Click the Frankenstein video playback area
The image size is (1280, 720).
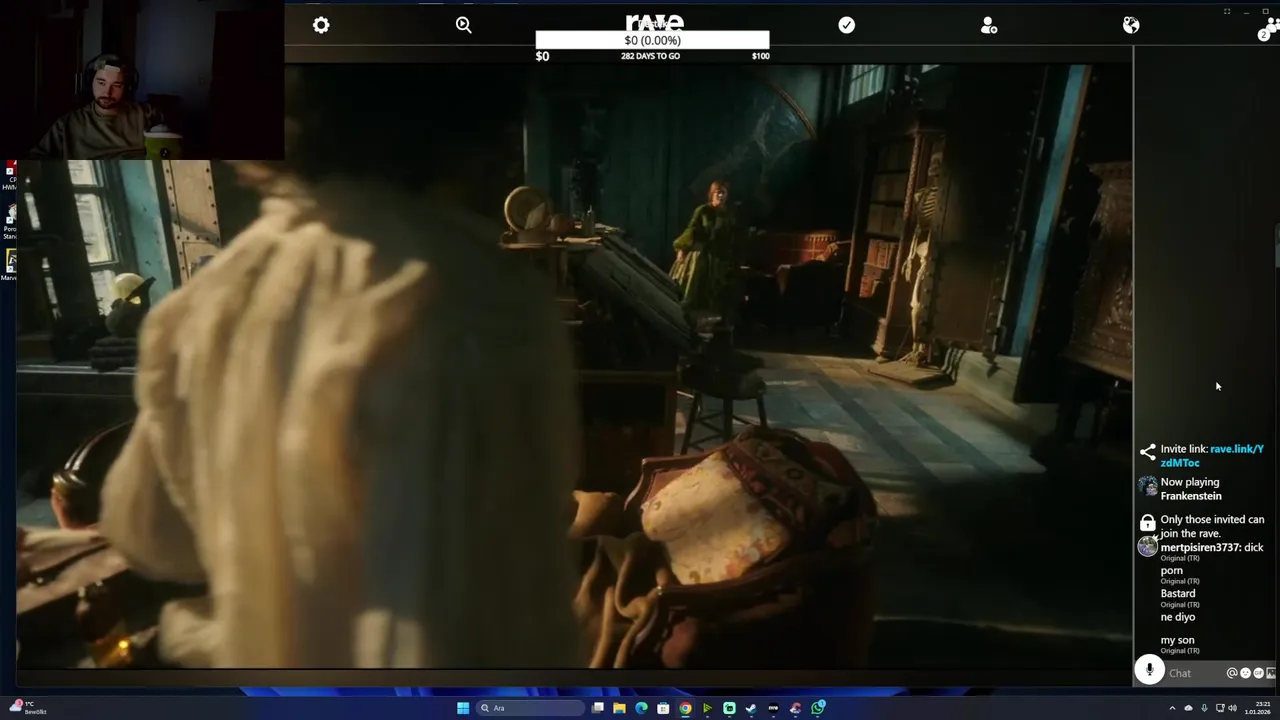(x=574, y=366)
